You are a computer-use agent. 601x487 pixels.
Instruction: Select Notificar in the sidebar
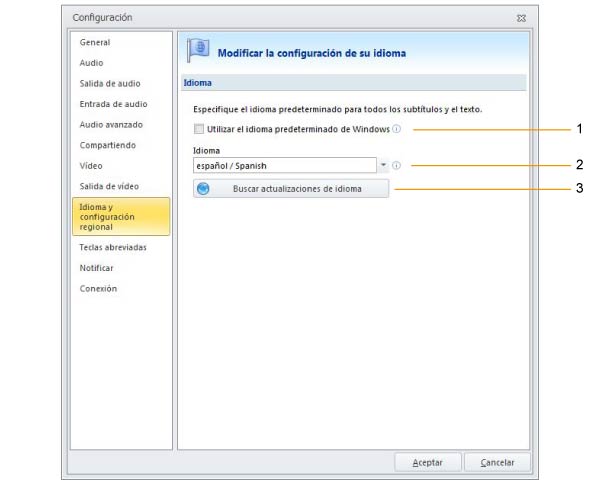click(x=96, y=268)
